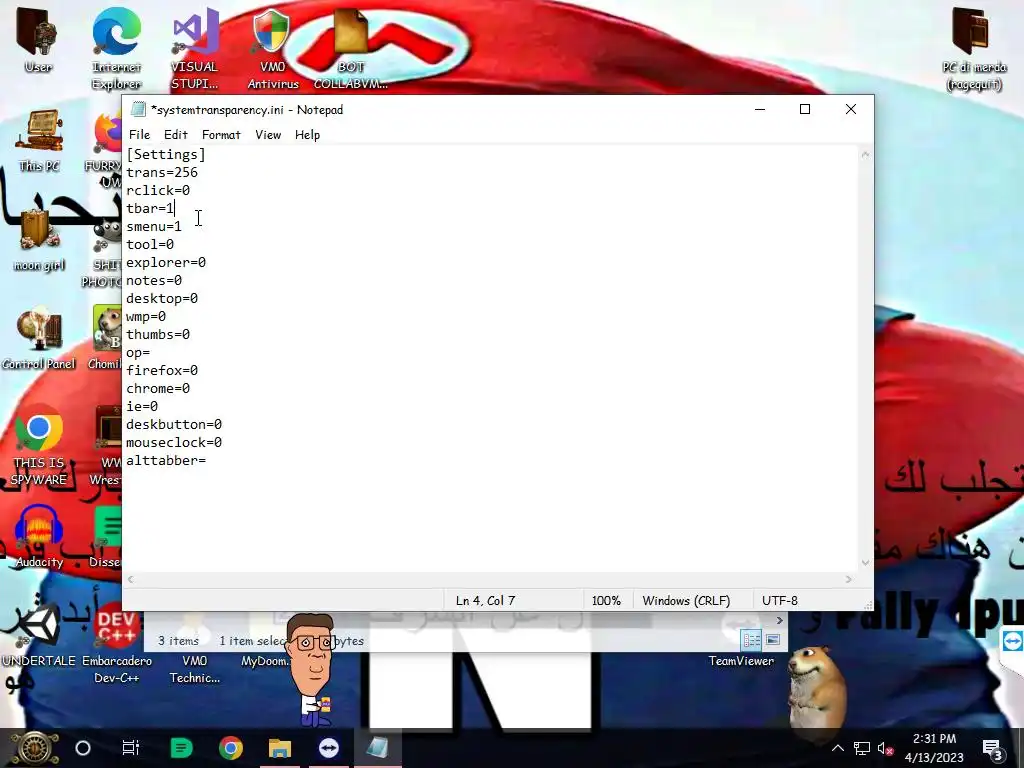The image size is (1024, 768).
Task: Open the notification center icon
Action: point(993,748)
